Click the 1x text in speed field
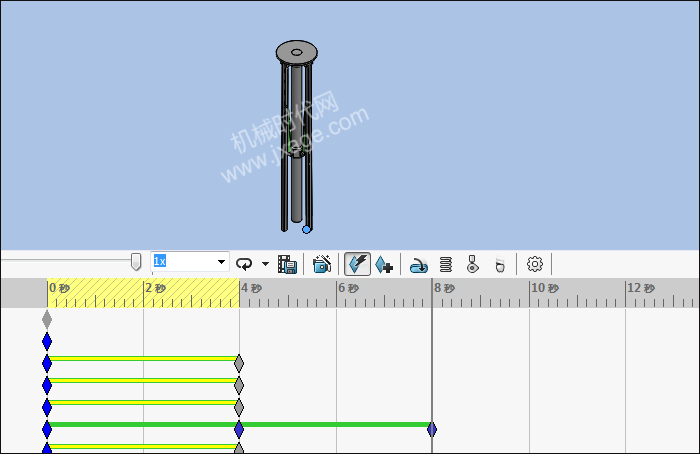Viewport: 700px width, 454px height. point(160,261)
